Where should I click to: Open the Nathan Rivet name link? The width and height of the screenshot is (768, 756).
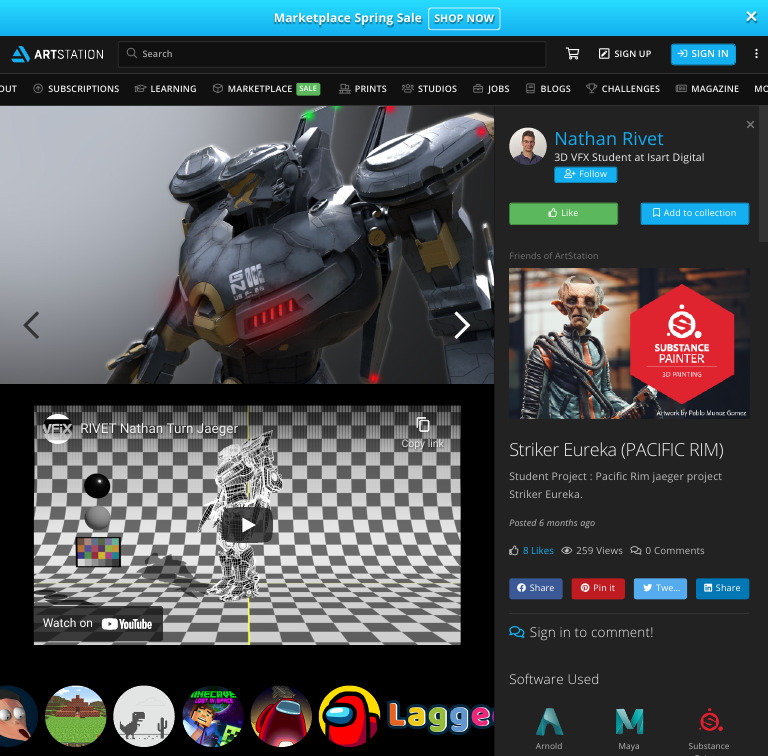click(x=609, y=139)
